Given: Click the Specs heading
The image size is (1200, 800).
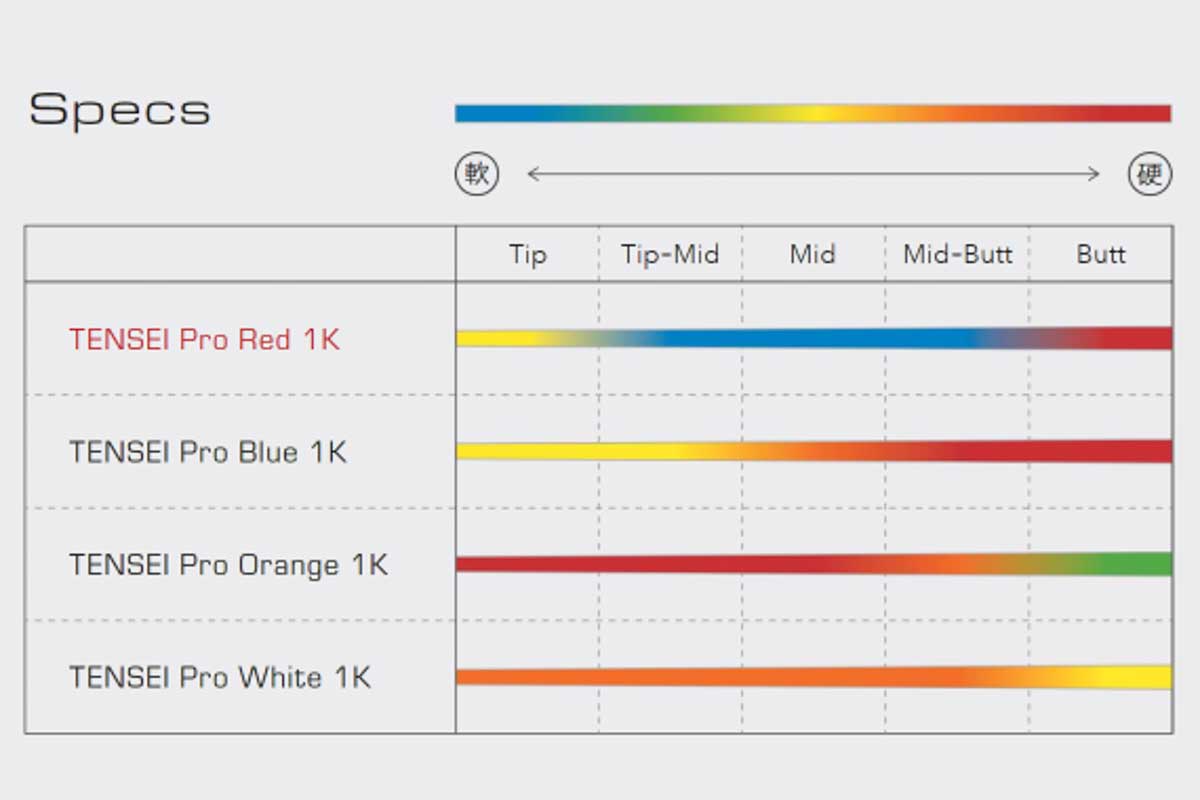Looking at the screenshot, I should (x=120, y=109).
